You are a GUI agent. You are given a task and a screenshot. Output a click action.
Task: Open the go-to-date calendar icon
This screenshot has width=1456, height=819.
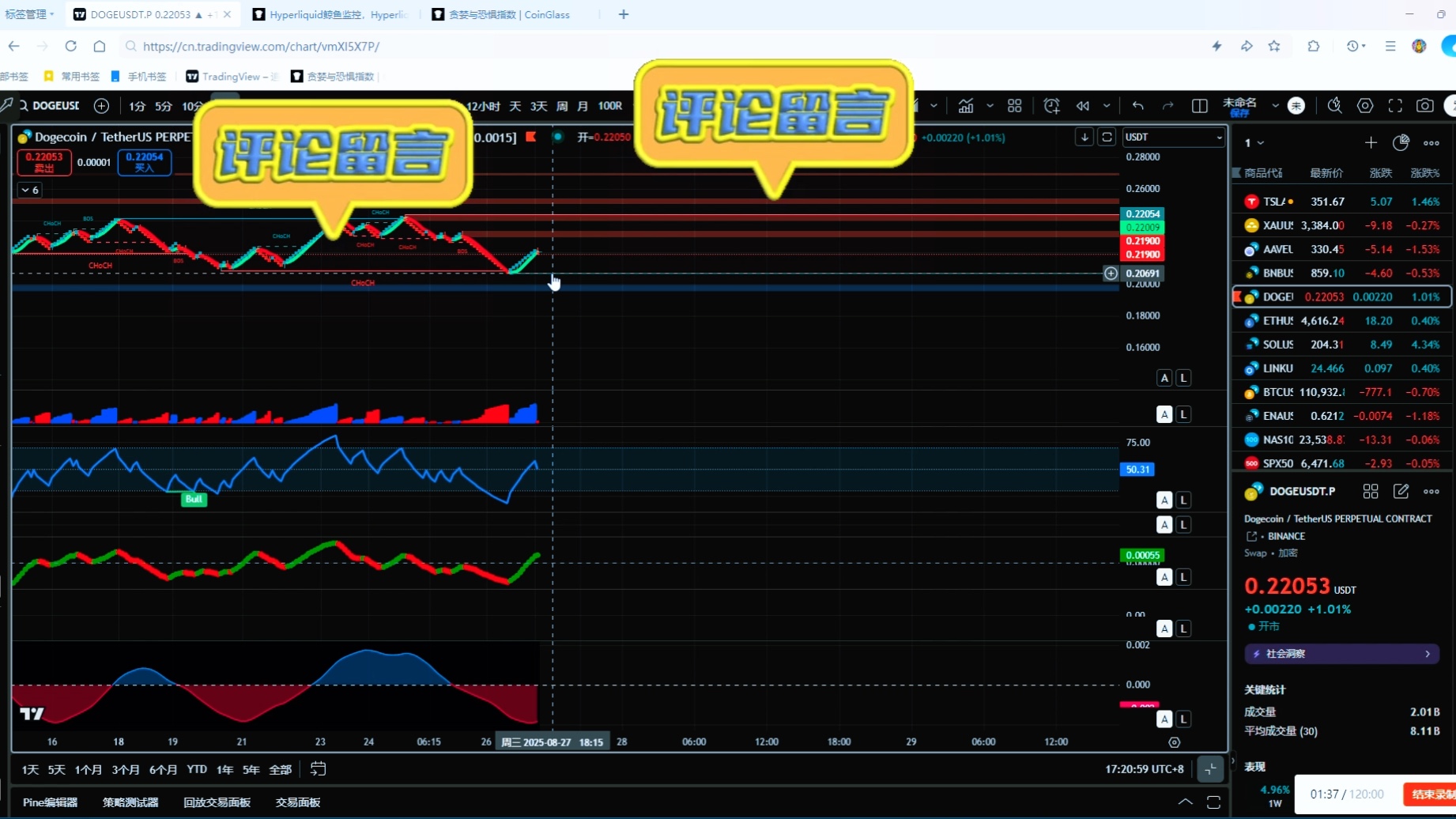coord(318,769)
